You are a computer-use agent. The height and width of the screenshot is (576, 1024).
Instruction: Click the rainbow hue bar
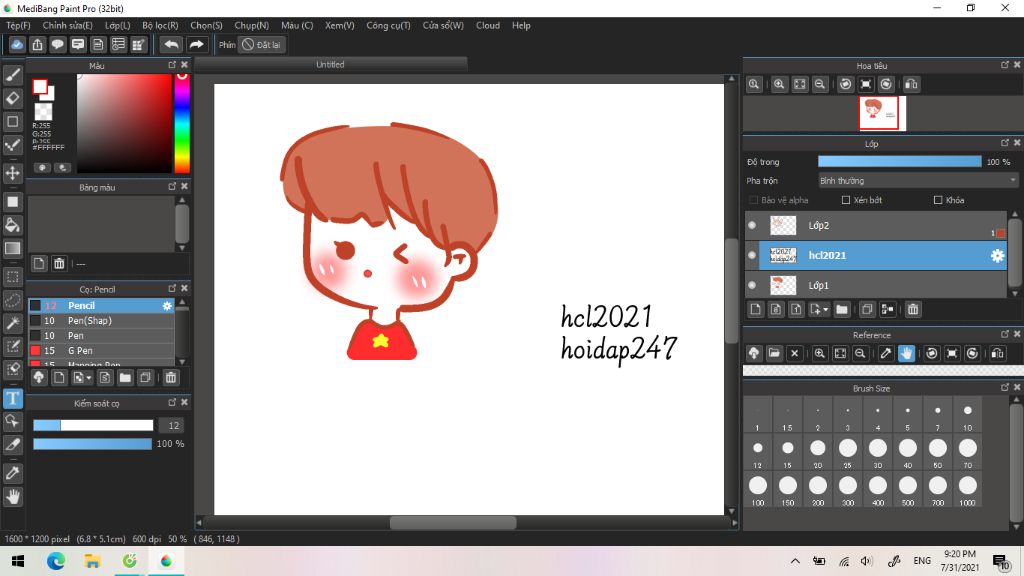[x=182, y=123]
